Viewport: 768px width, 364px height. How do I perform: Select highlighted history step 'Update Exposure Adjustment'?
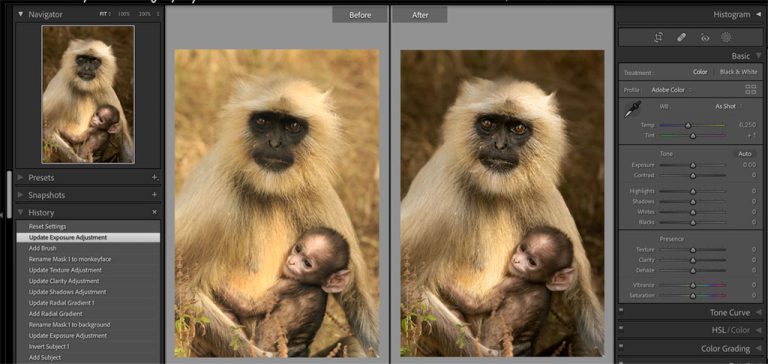coord(88,238)
